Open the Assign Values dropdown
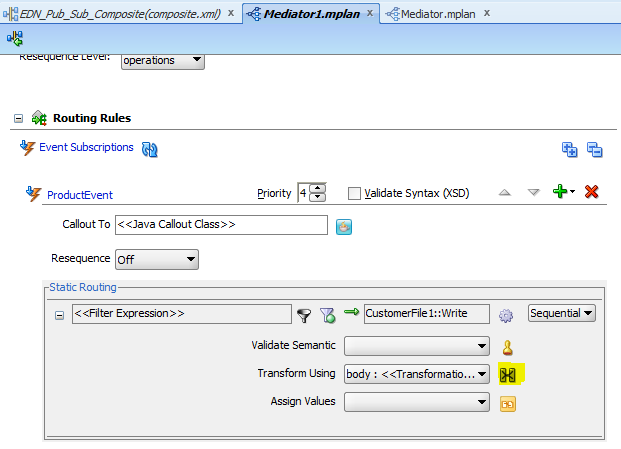 click(417, 402)
